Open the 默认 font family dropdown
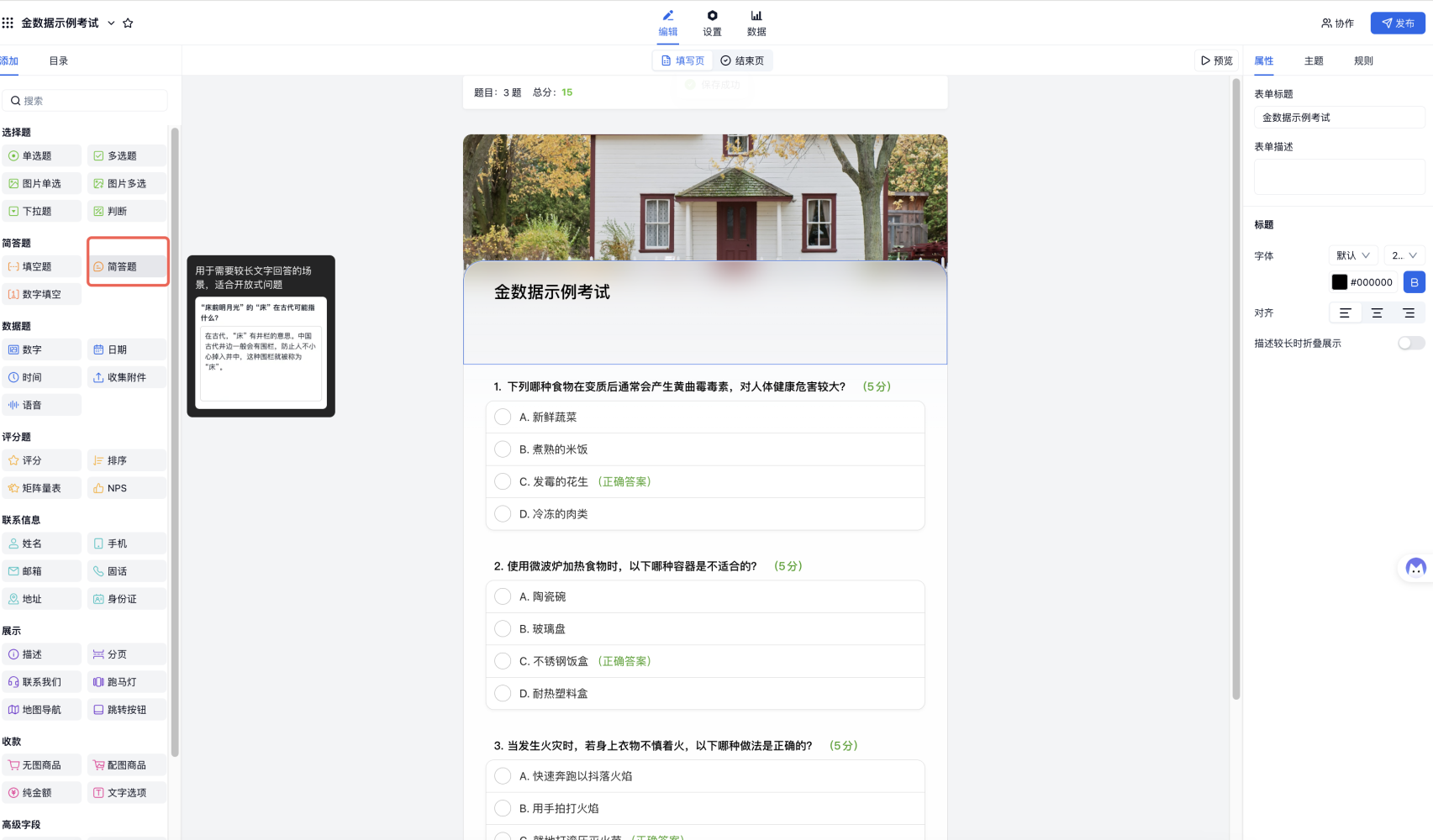The height and width of the screenshot is (840, 1433). 1352,255
